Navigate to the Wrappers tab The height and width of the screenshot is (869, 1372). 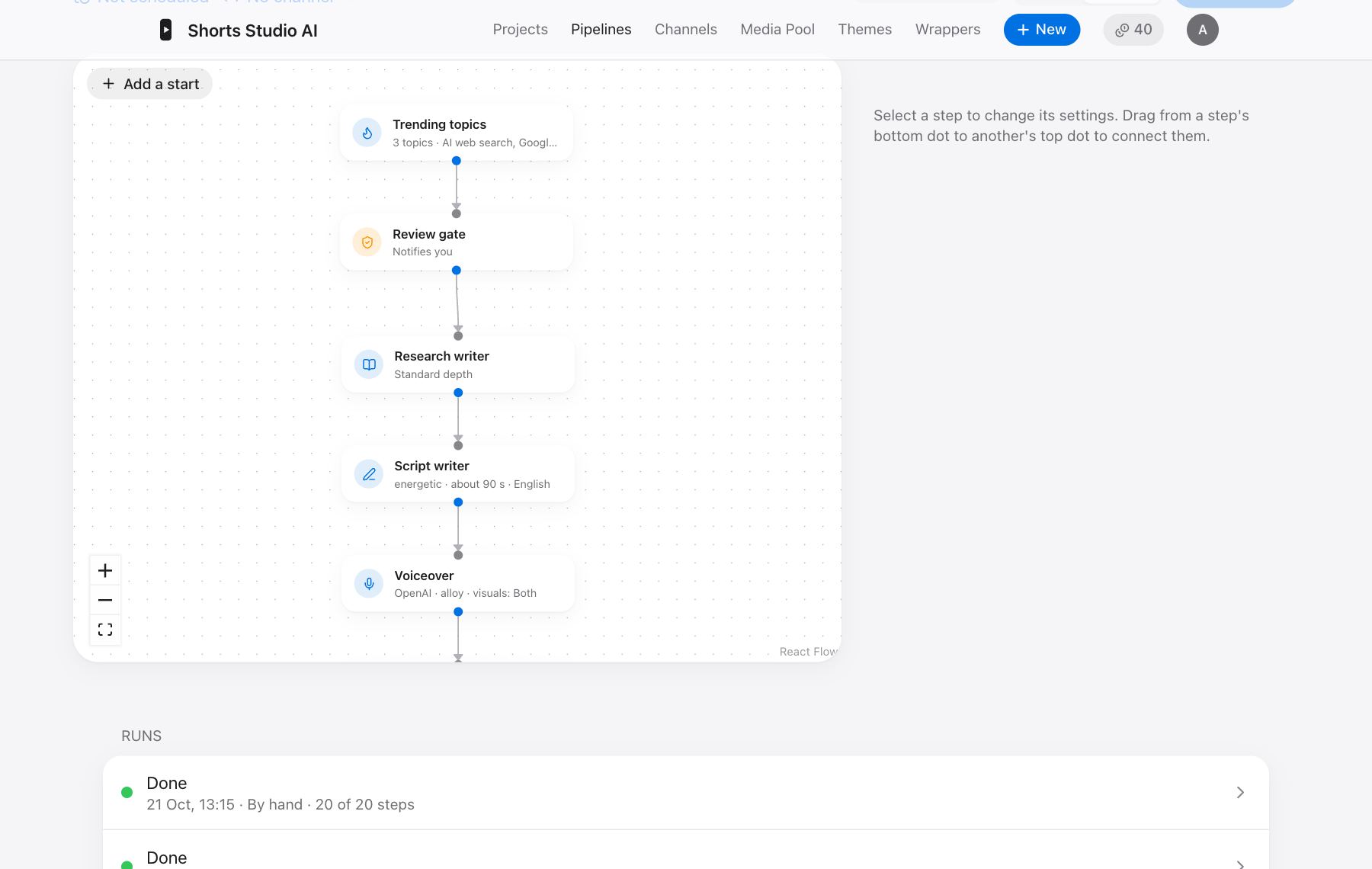point(948,29)
